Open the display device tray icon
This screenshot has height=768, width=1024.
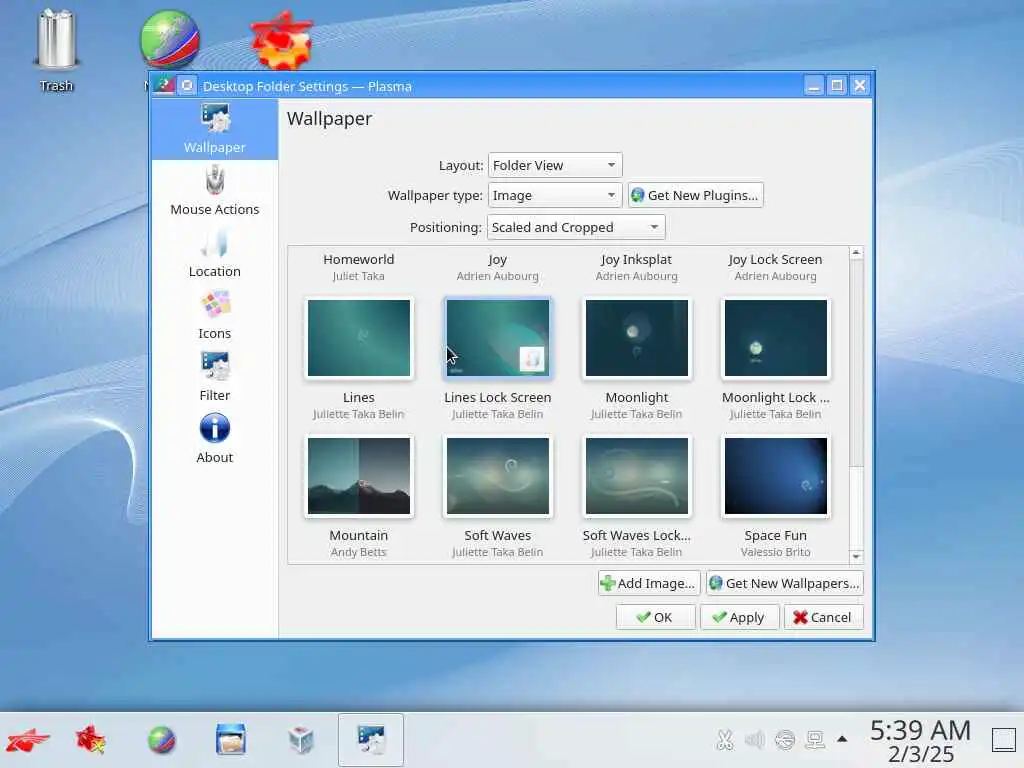815,740
